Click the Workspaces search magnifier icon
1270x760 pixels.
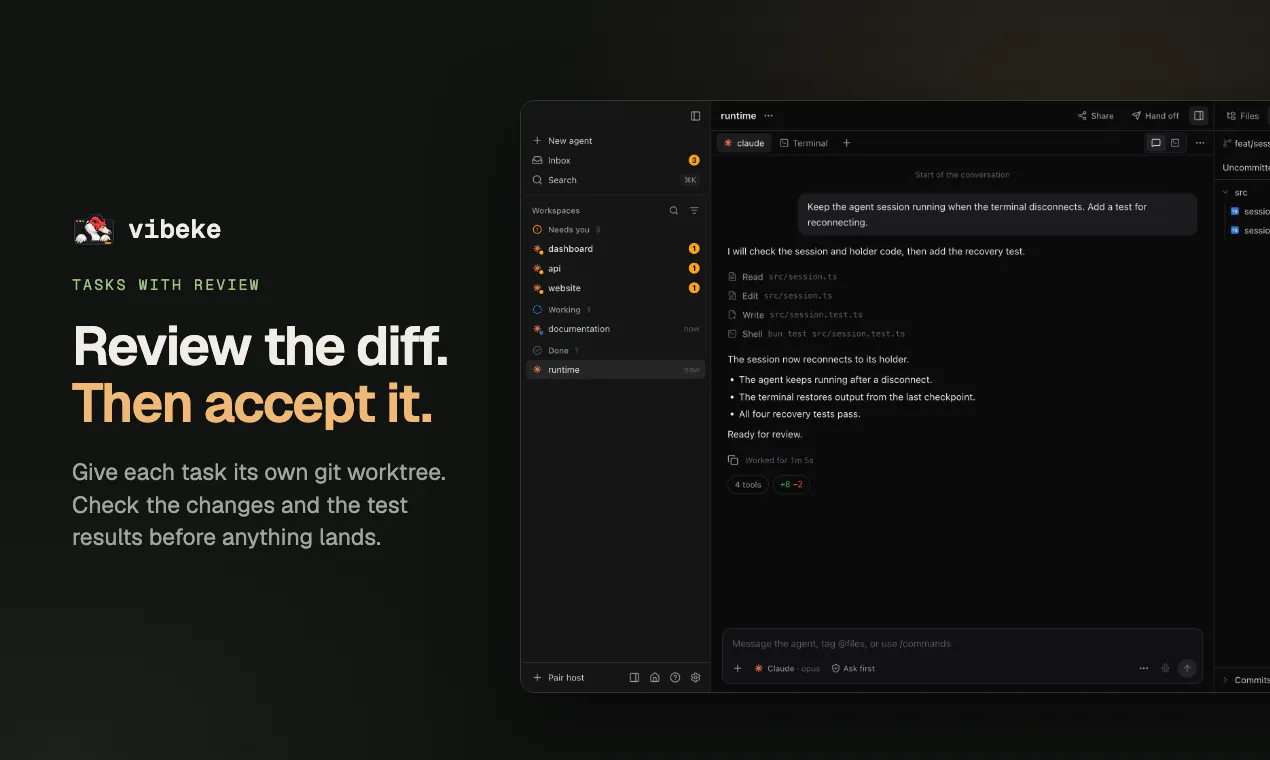[x=674, y=211]
